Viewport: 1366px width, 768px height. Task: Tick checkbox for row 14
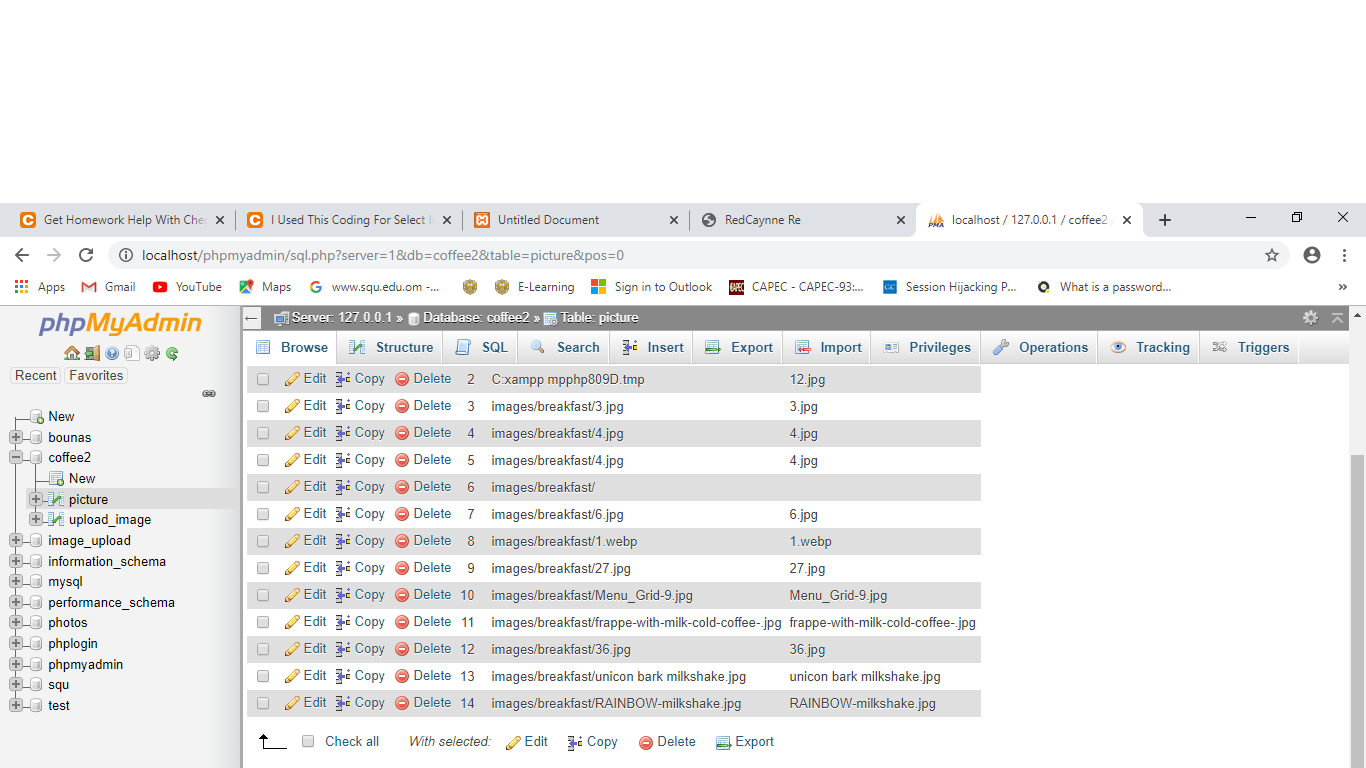263,703
